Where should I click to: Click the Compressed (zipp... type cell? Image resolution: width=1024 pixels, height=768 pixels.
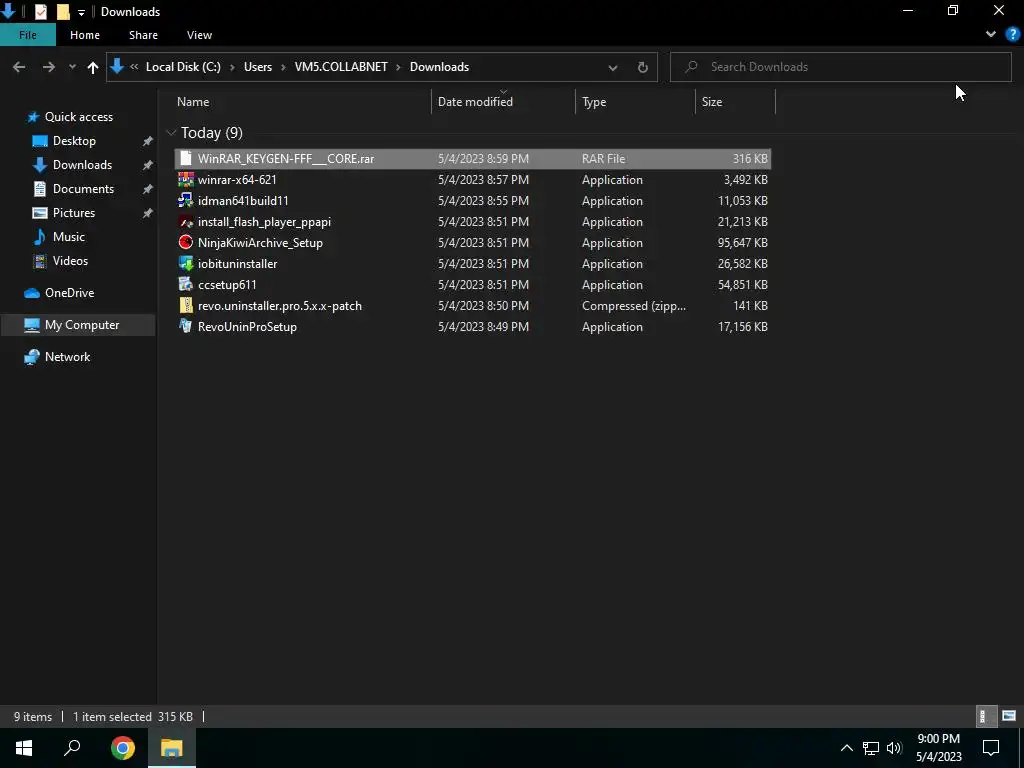[633, 306]
